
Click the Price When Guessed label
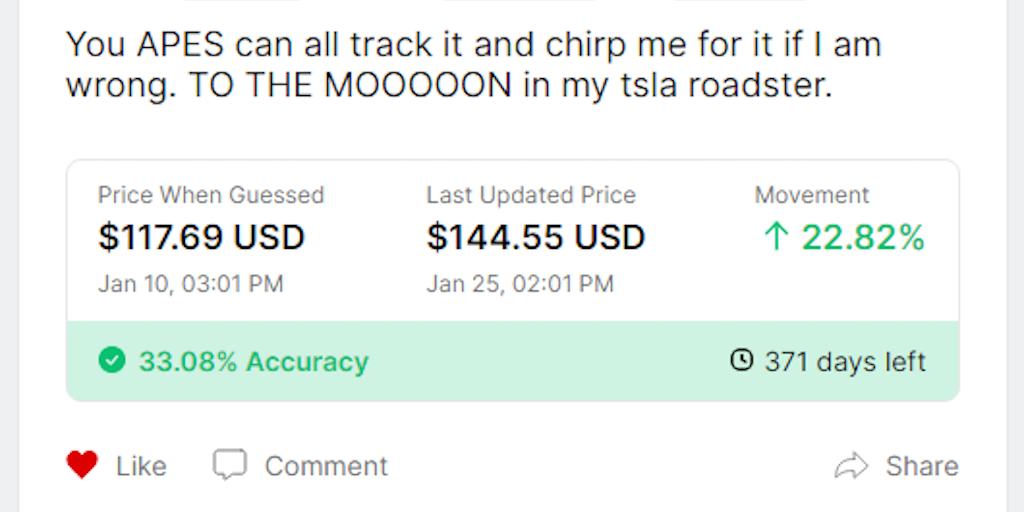[211, 195]
